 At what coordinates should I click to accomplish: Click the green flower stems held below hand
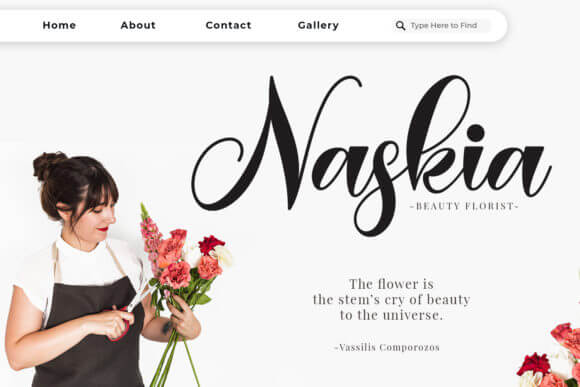click(174, 359)
